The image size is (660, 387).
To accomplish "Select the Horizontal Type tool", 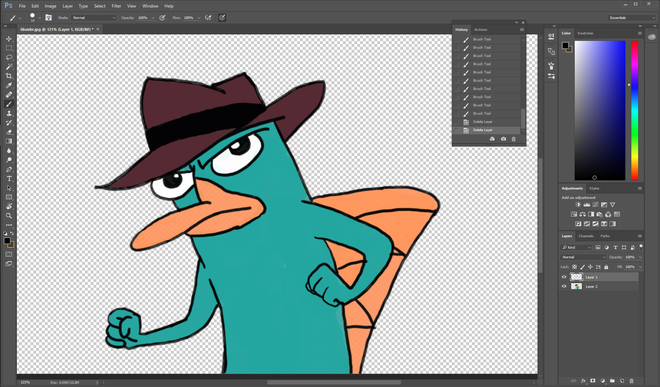I will 9,179.
